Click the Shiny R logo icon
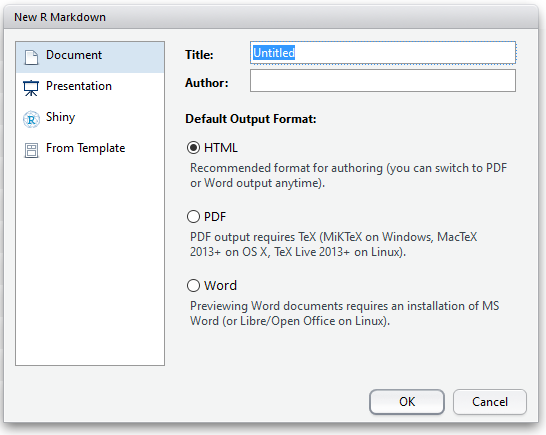Image resolution: width=546 pixels, height=435 pixels. pyautogui.click(x=31, y=119)
